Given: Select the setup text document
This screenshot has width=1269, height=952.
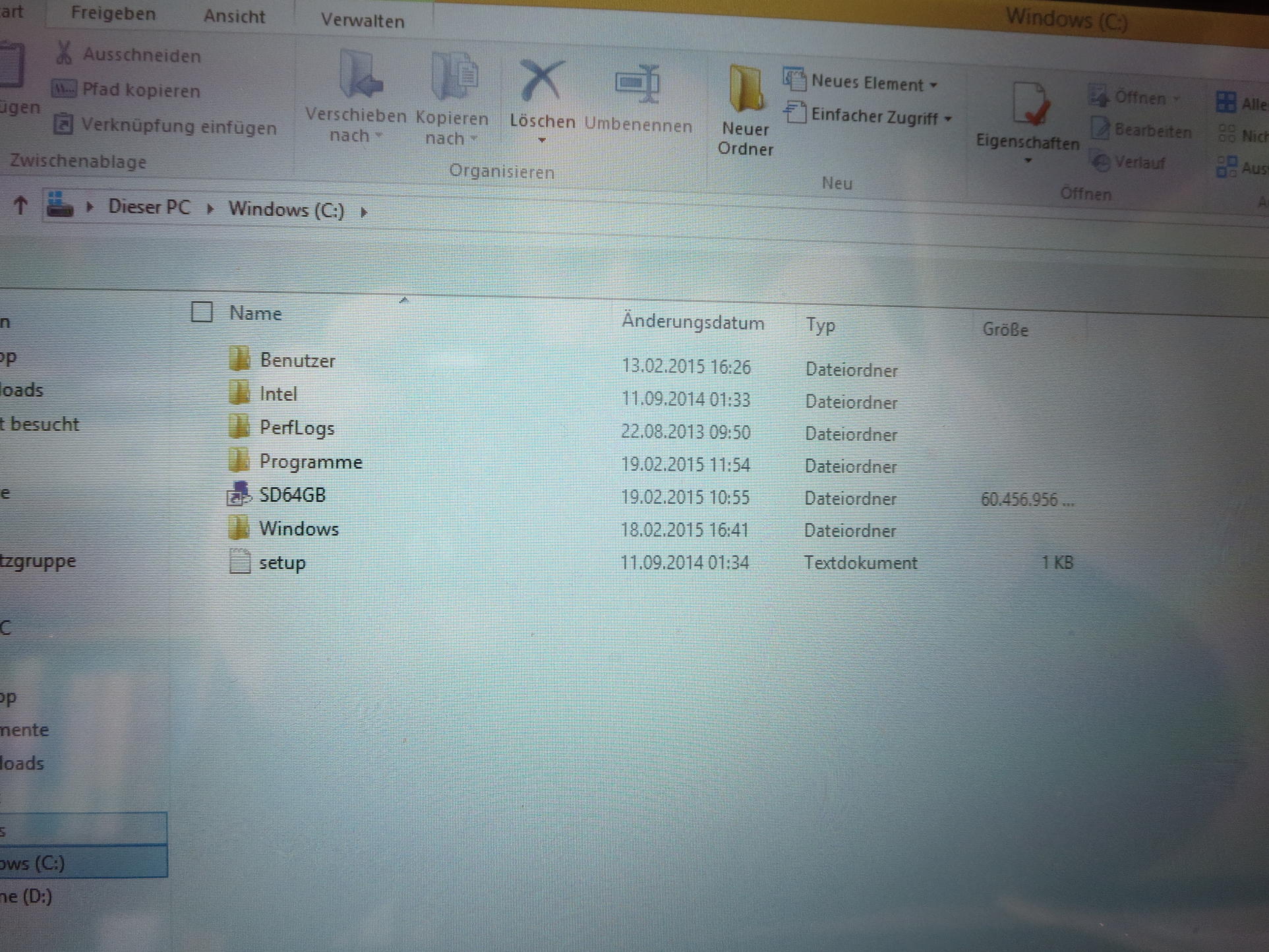Looking at the screenshot, I should pos(281,562).
